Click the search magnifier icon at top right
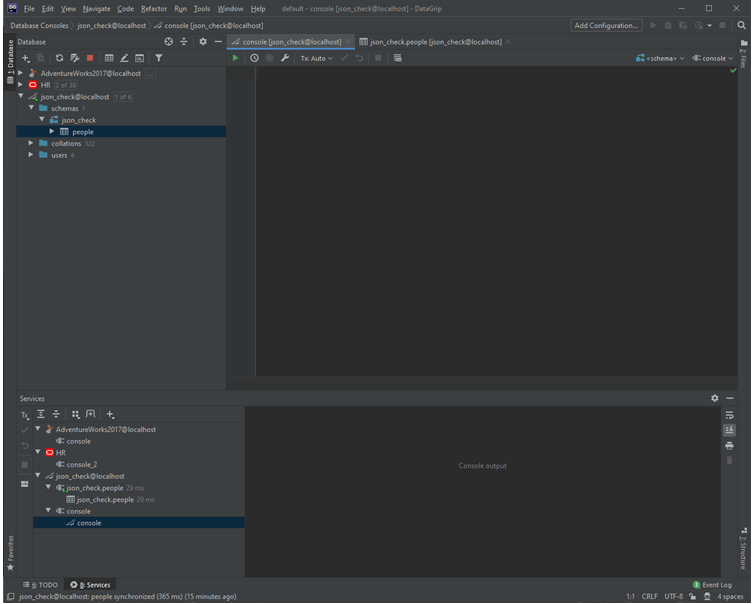This screenshot has height=604, width=755. click(742, 25)
